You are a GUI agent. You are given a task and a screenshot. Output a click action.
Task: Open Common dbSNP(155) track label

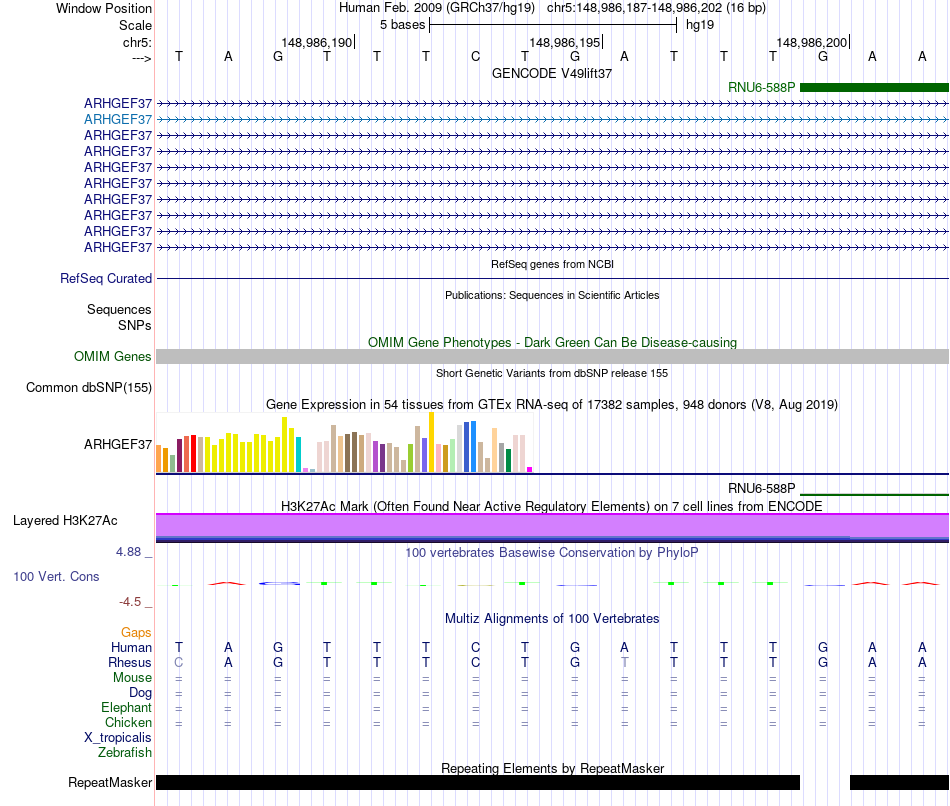coord(88,387)
